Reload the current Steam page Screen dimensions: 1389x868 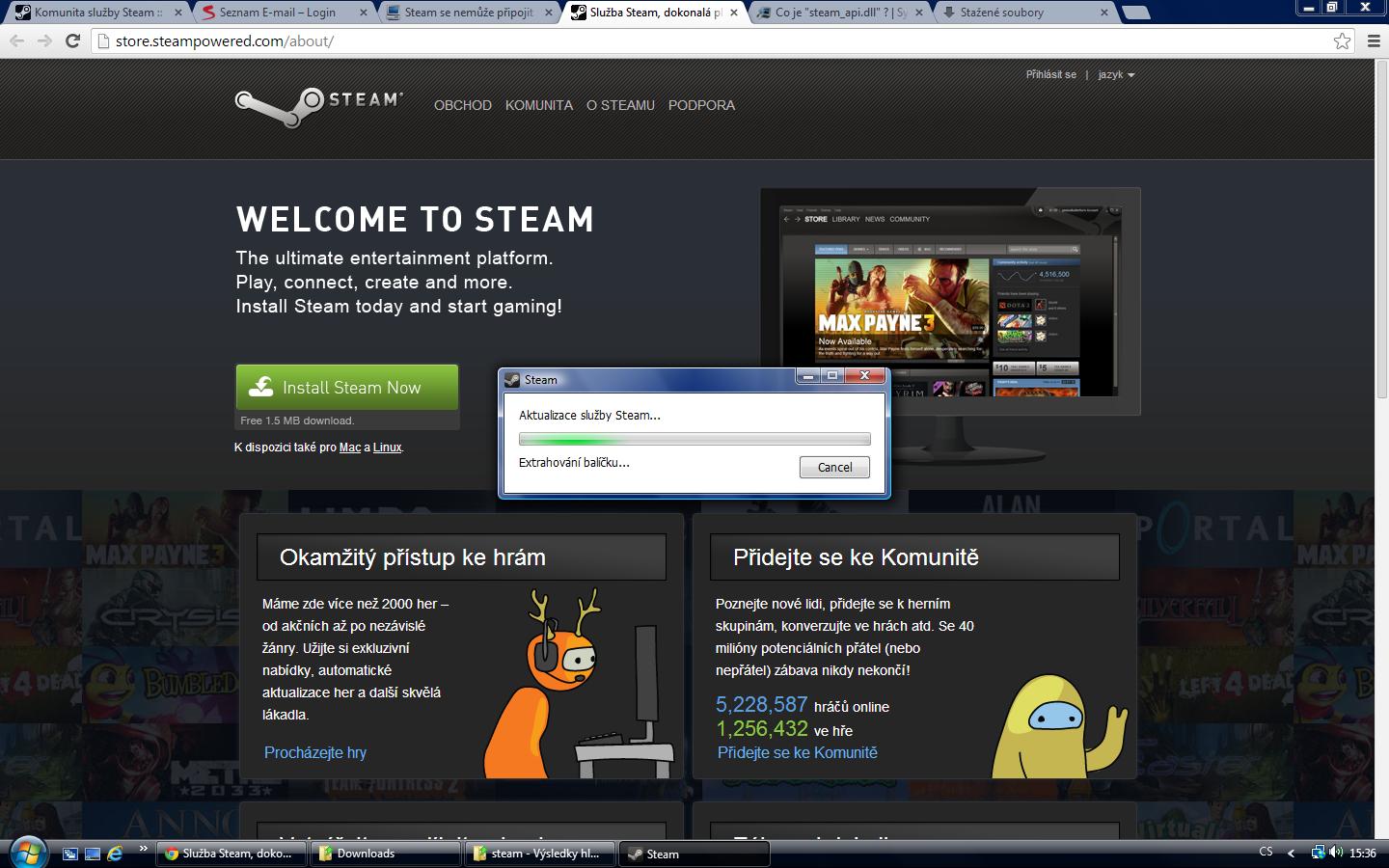coord(72,41)
